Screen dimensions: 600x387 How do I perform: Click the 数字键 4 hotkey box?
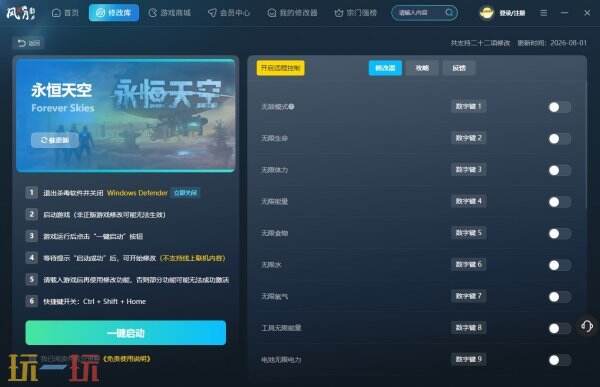click(x=468, y=201)
